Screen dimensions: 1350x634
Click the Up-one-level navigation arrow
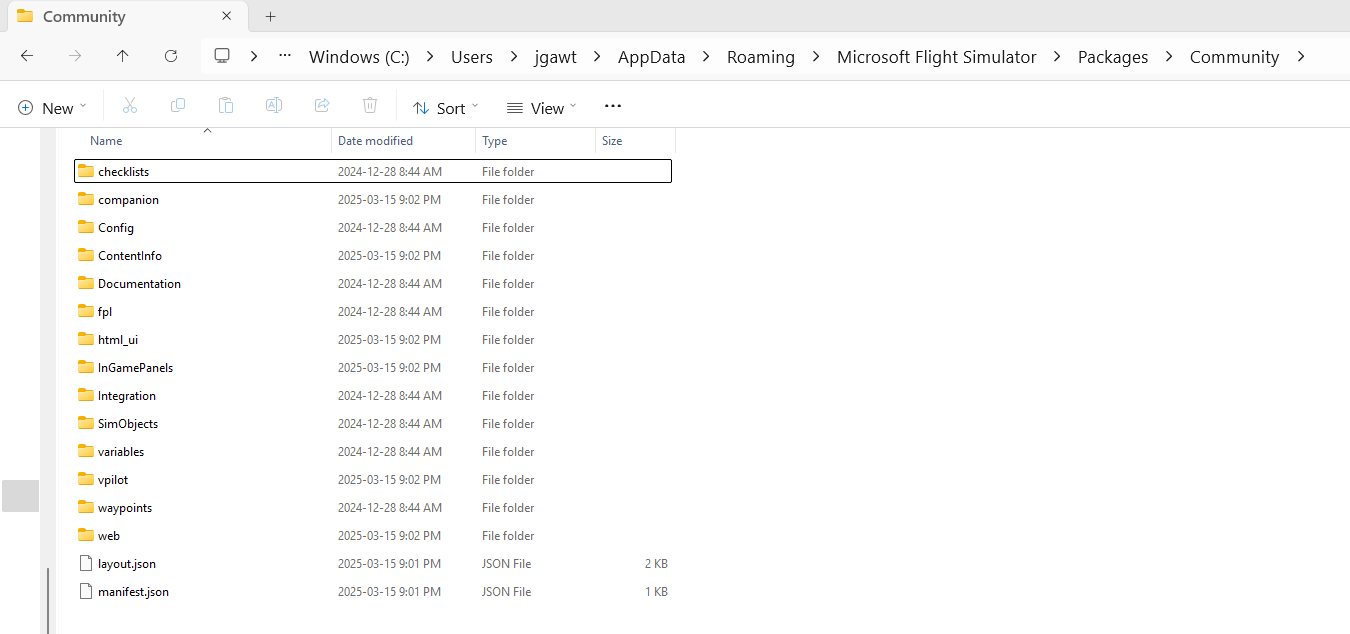point(122,57)
